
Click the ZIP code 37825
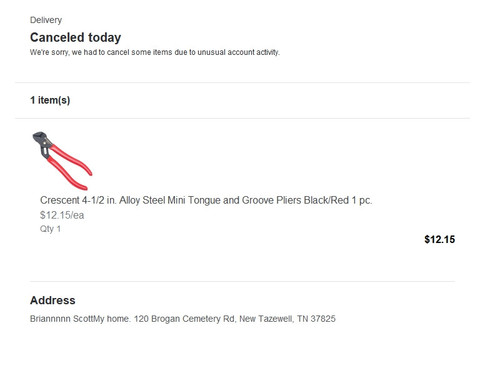pyautogui.click(x=323, y=319)
